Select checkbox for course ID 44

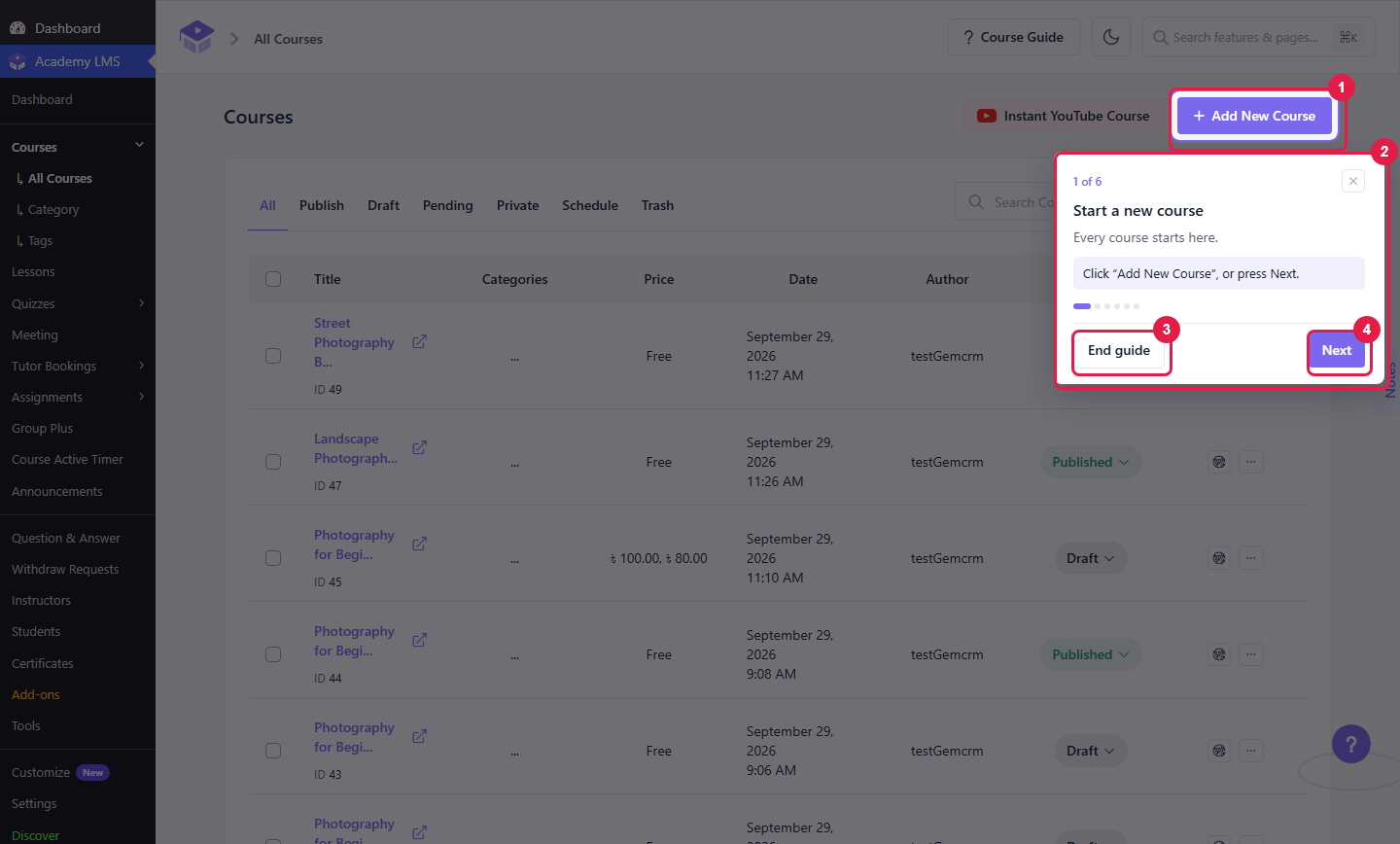click(273, 654)
